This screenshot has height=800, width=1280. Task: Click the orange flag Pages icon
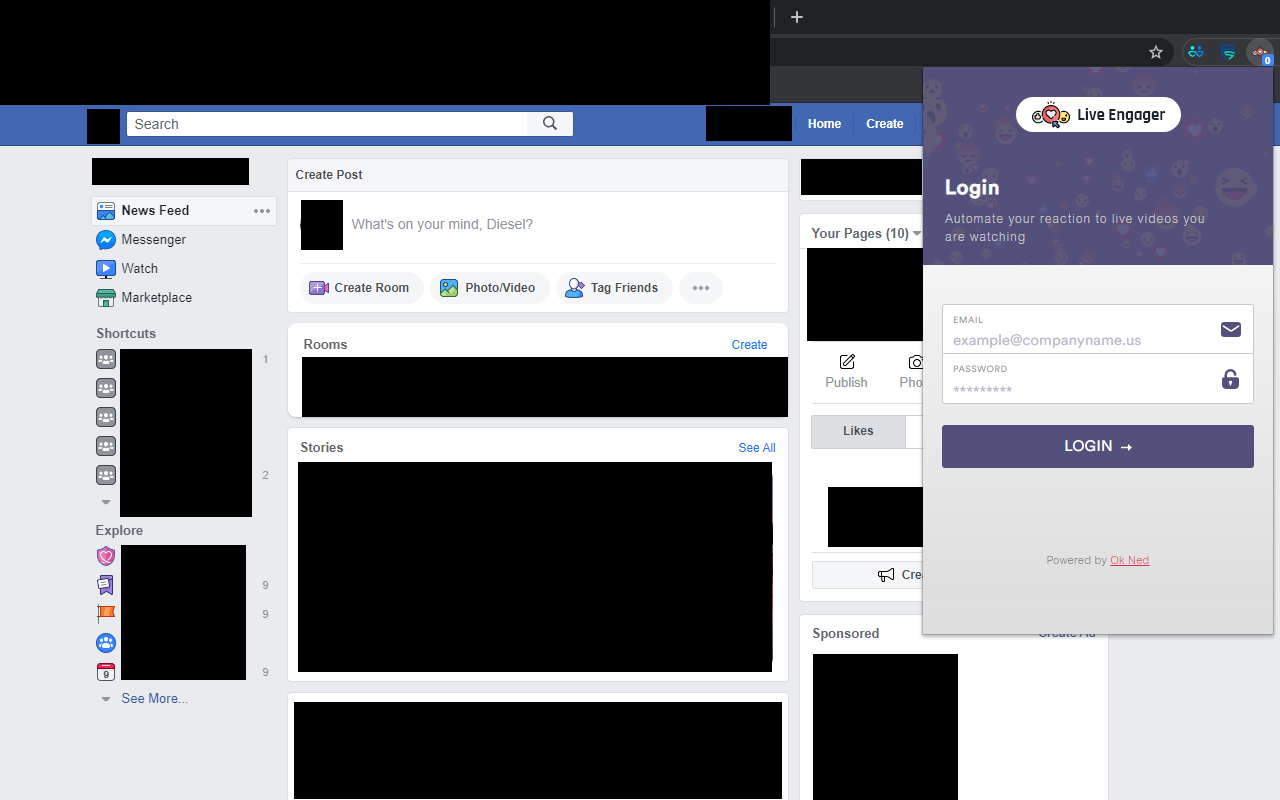[x=106, y=614]
